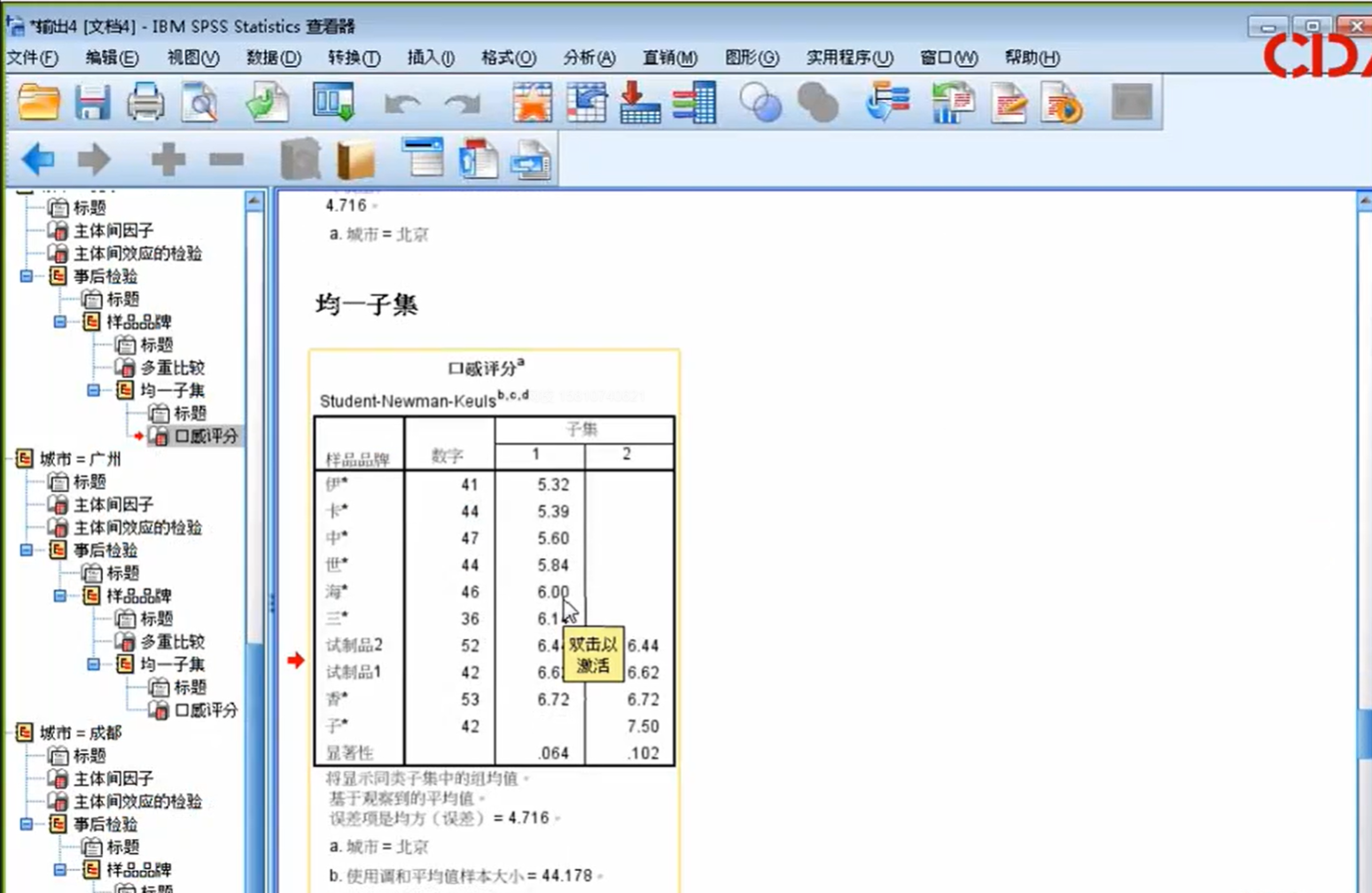Collapse the 事后检验 node under 城市 = 广州
Screen dimensions: 1372x893
pos(27,550)
